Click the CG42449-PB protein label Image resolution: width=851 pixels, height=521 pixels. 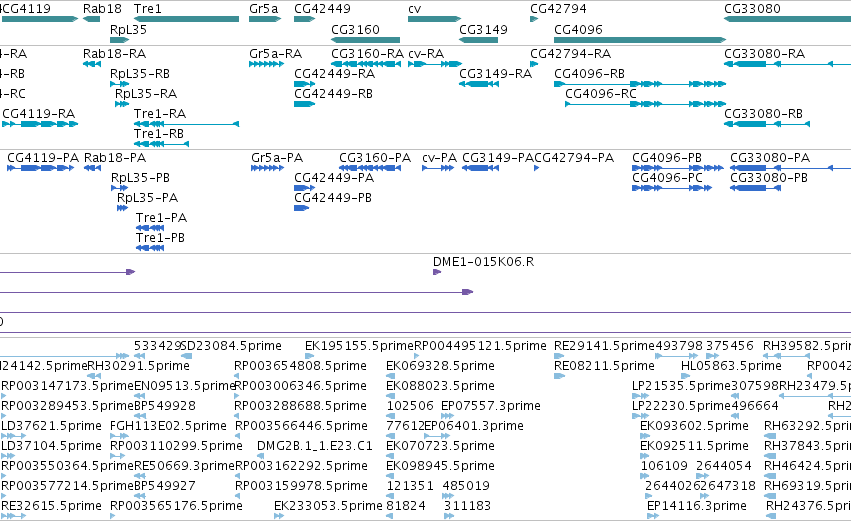pyautogui.click(x=333, y=198)
